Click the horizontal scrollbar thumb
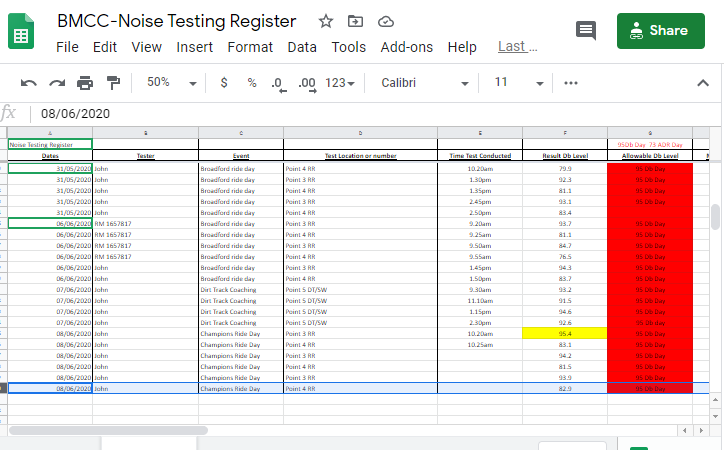This screenshot has width=724, height=450. point(109,430)
